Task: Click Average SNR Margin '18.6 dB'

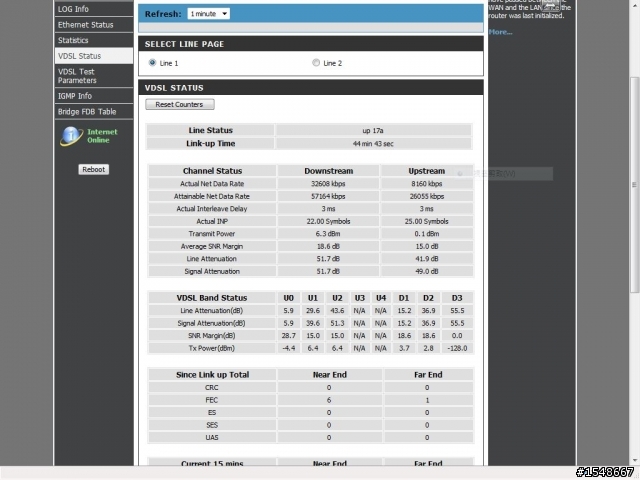Action: coord(328,247)
